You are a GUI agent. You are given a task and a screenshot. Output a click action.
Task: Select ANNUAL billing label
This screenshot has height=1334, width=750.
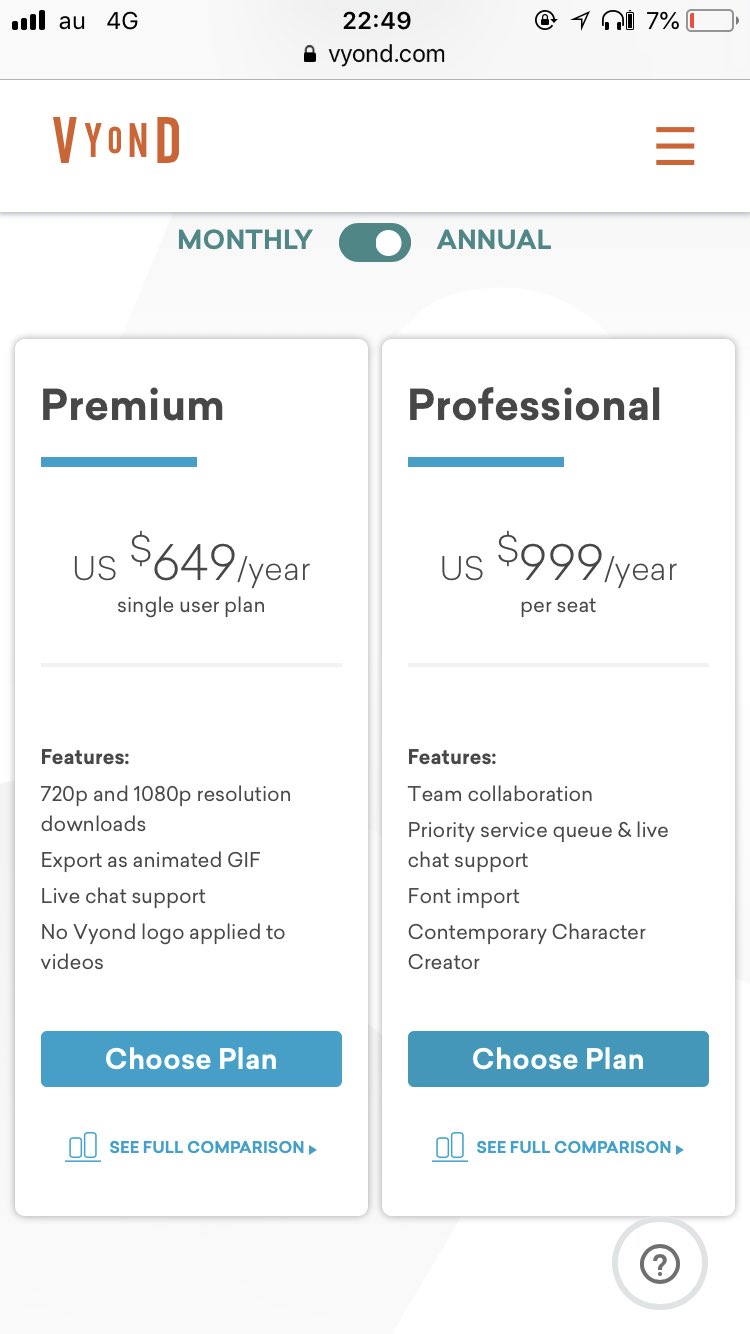(494, 240)
